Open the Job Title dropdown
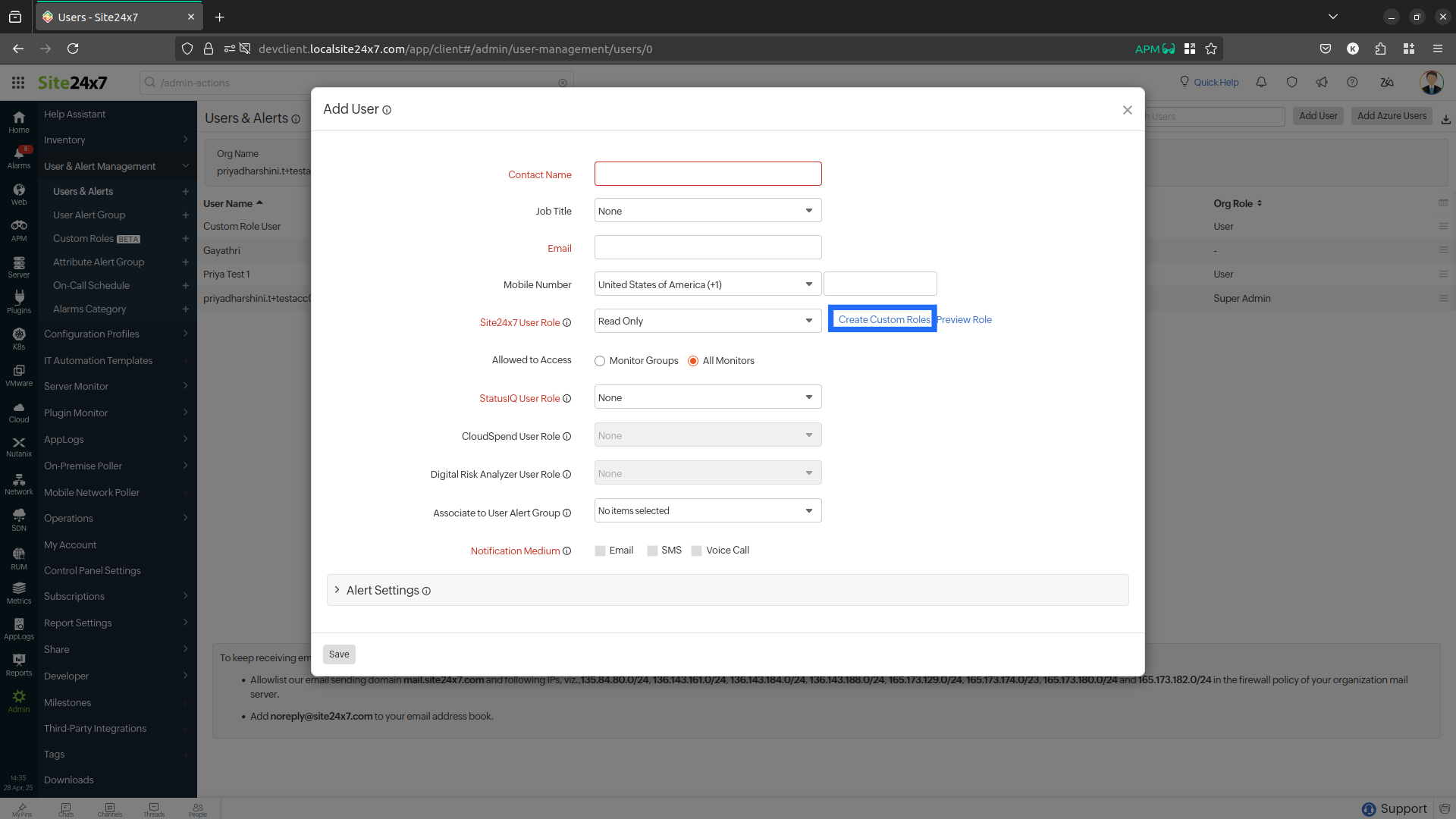 708,211
